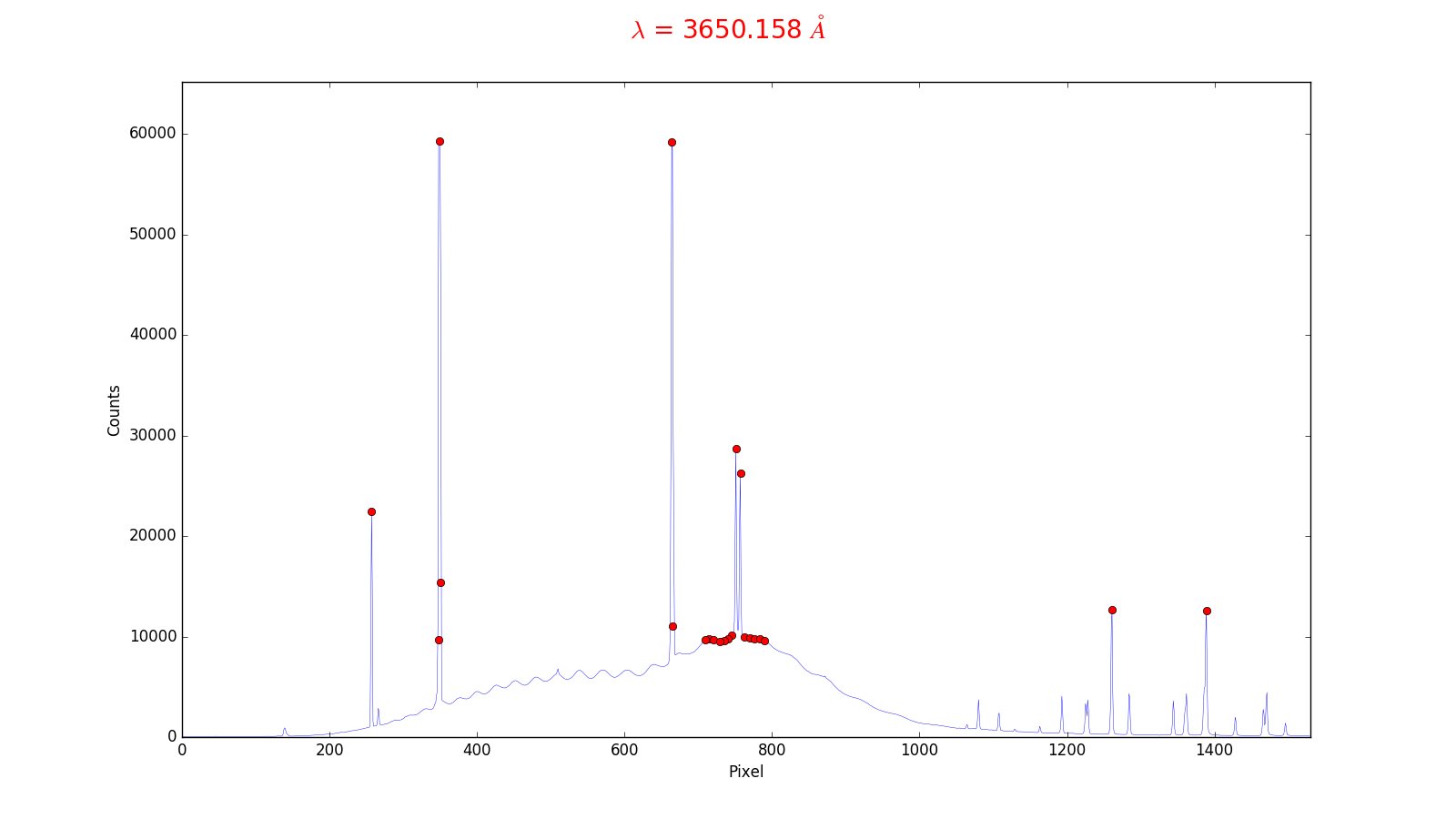Click the red marker atop the 59000-count peak near pixel 665
This screenshot has height=819, width=1456.
[x=672, y=142]
